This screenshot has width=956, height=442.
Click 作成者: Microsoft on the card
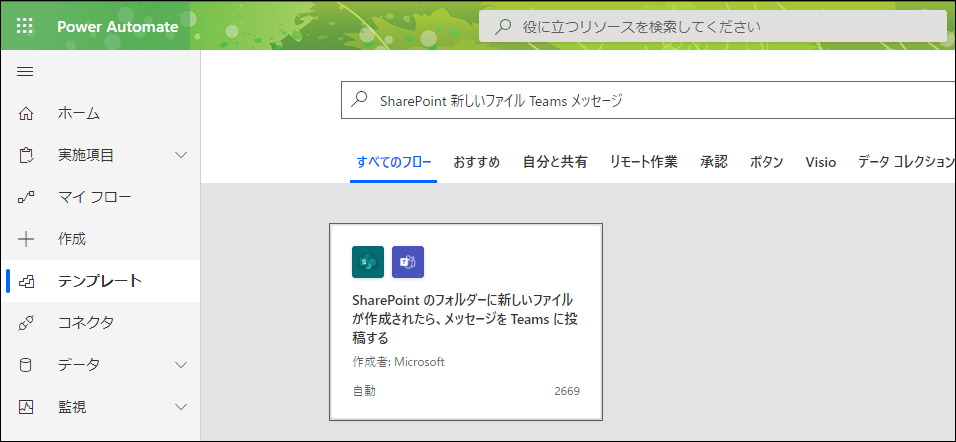tap(399, 362)
